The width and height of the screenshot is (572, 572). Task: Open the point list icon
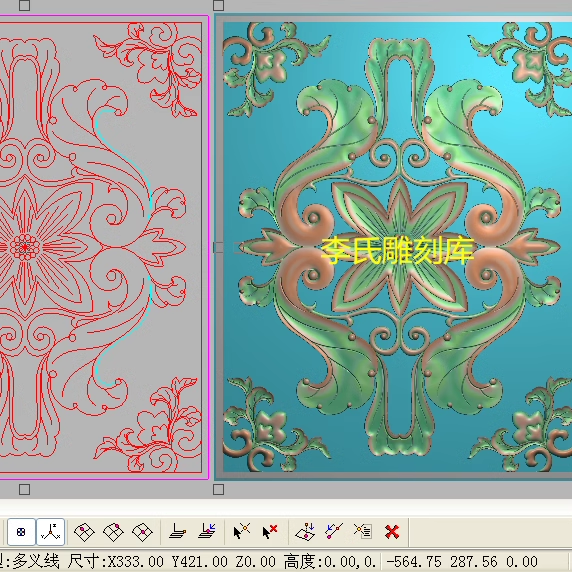coord(363,532)
